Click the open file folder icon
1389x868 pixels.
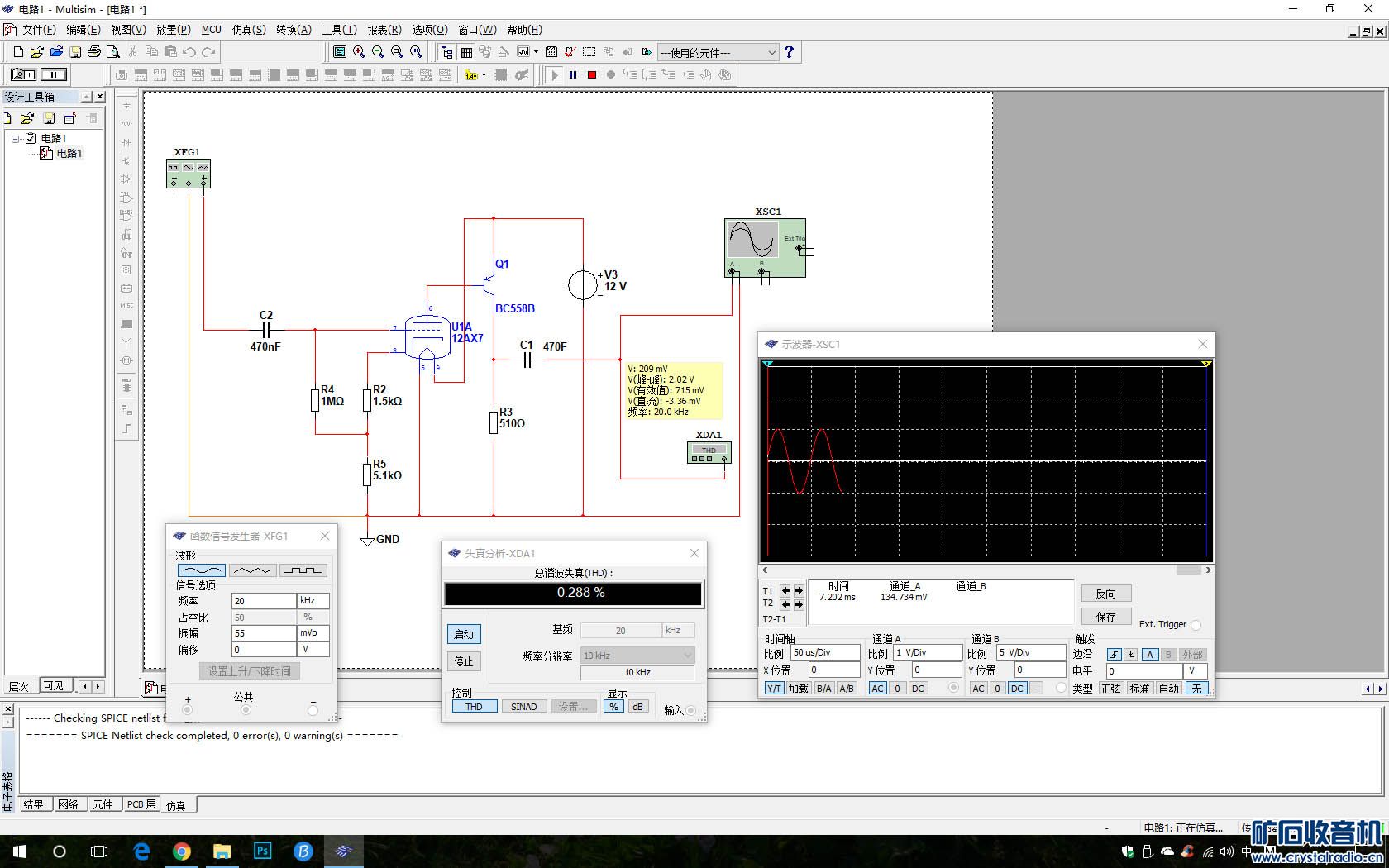pos(37,52)
